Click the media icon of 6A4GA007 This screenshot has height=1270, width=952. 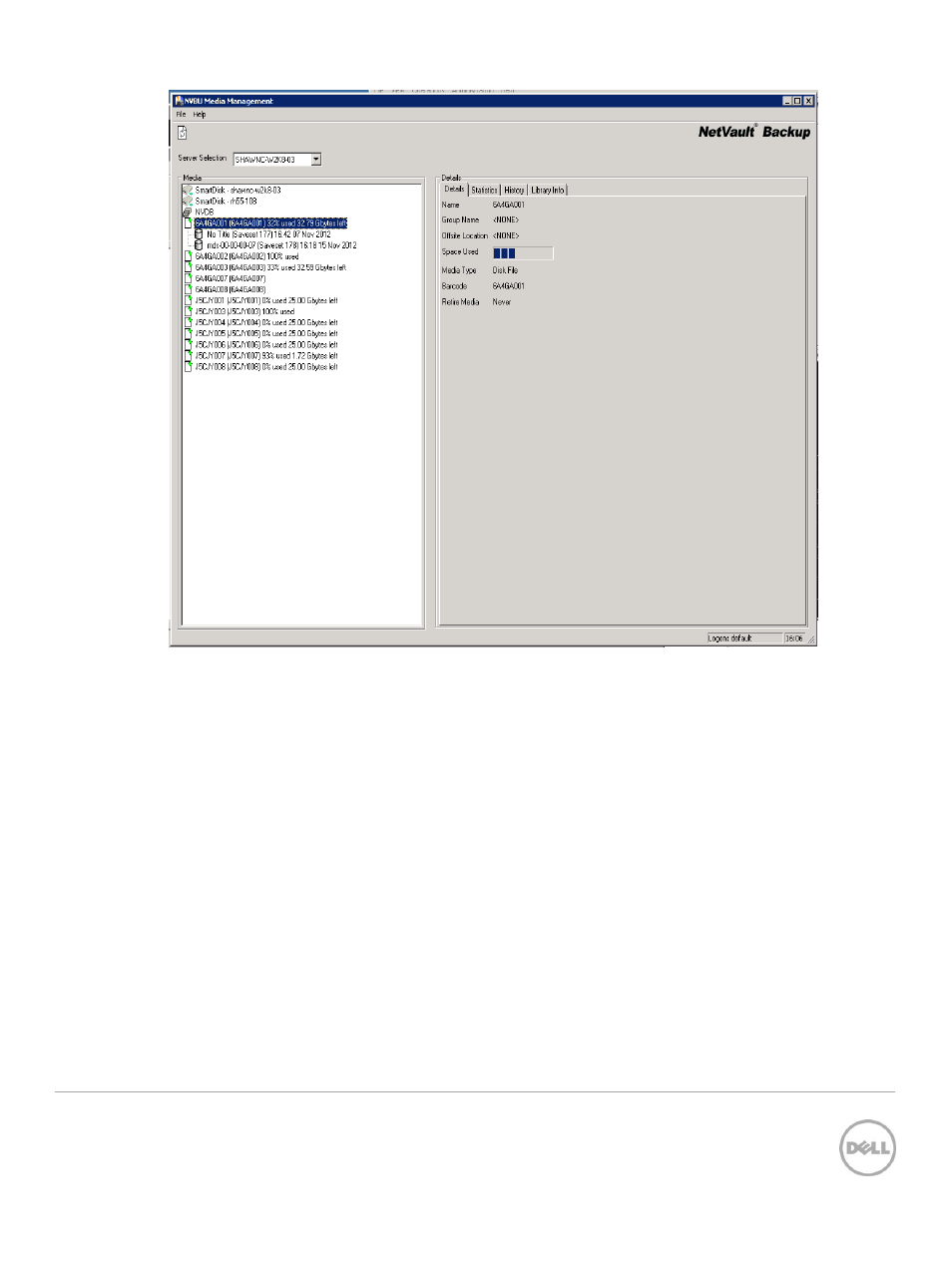(189, 278)
